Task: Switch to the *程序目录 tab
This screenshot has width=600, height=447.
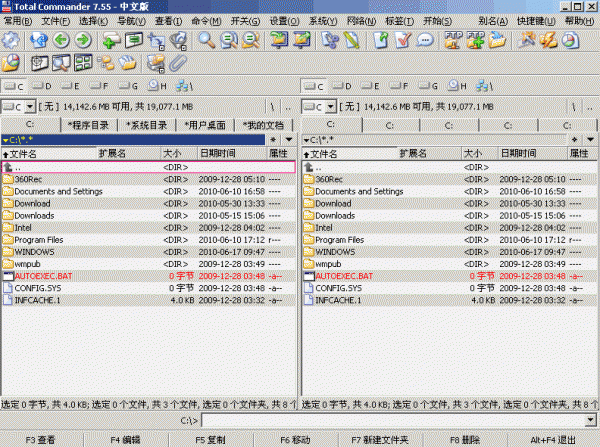Action: pyautogui.click(x=88, y=125)
